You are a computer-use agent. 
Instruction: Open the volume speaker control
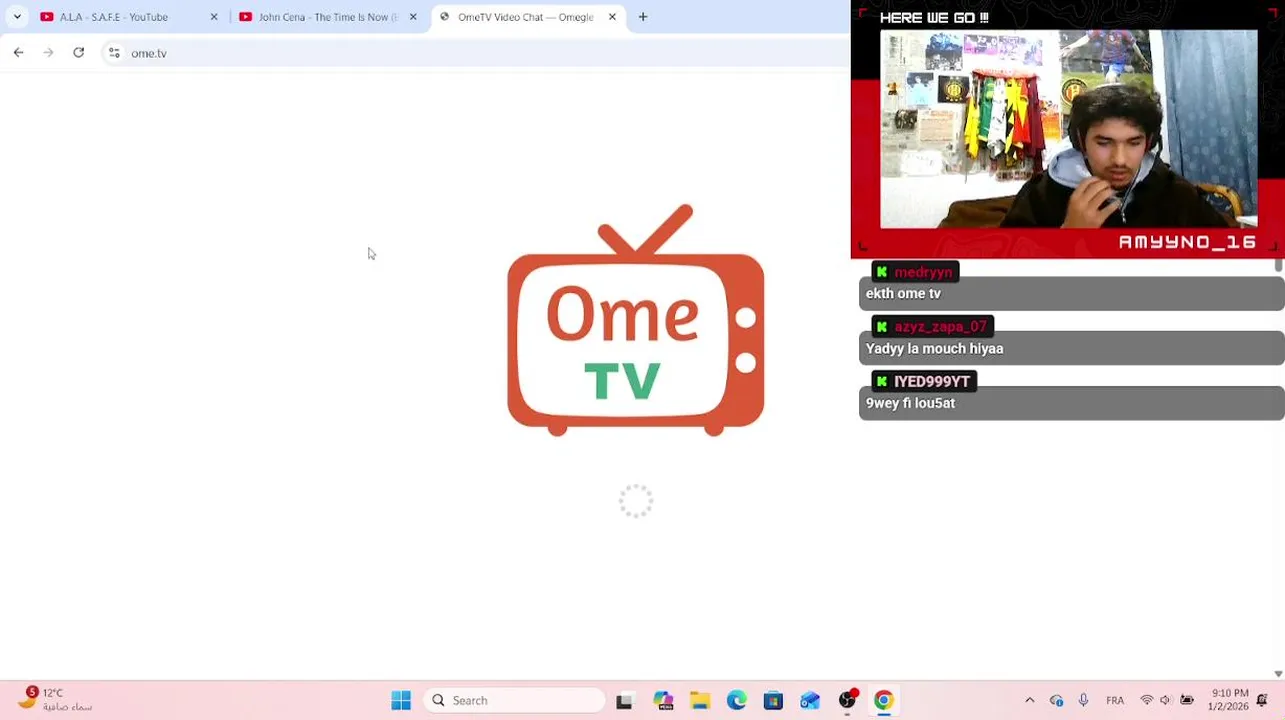click(x=1166, y=701)
